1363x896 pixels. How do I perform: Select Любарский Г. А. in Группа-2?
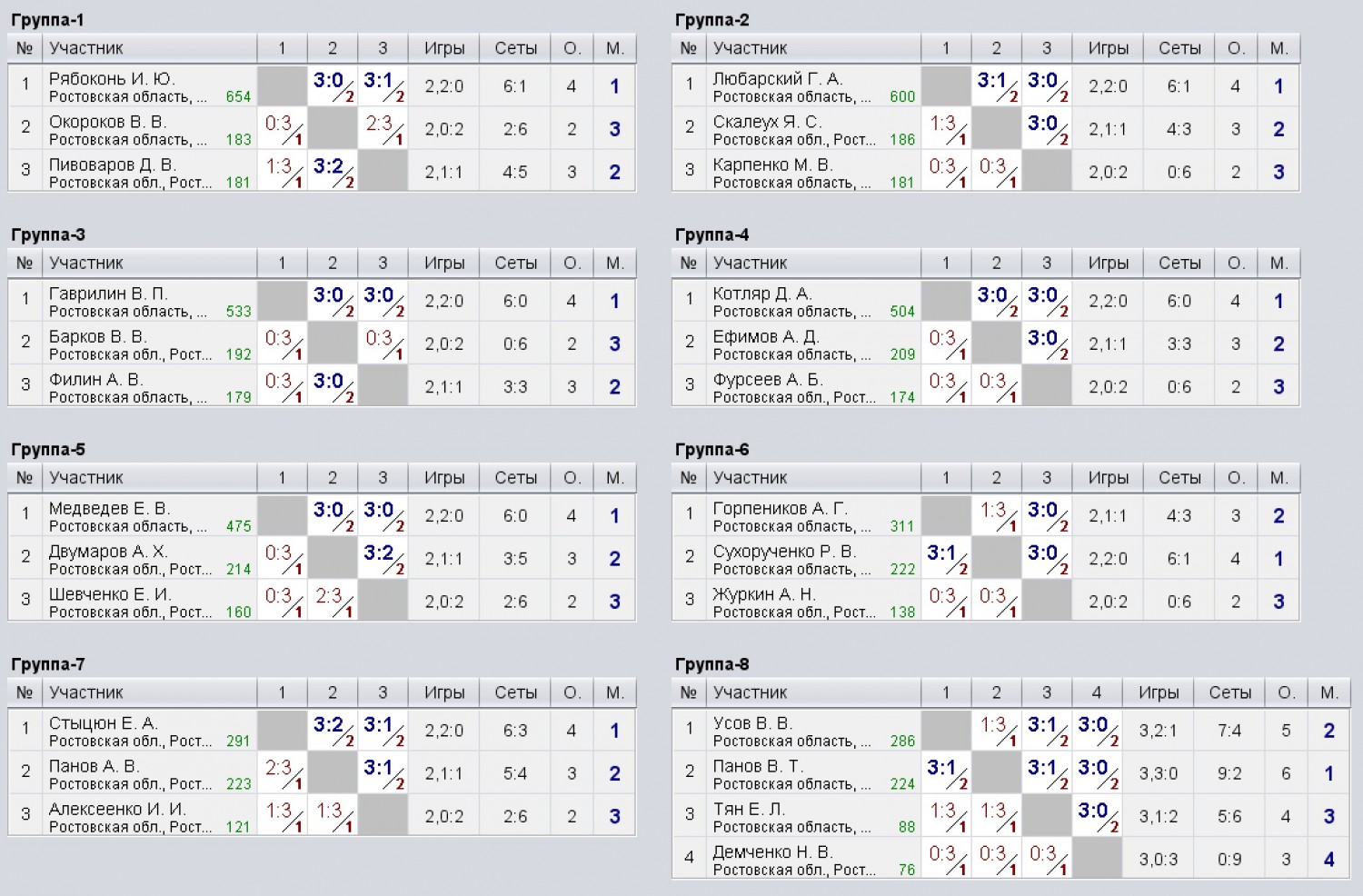click(778, 79)
